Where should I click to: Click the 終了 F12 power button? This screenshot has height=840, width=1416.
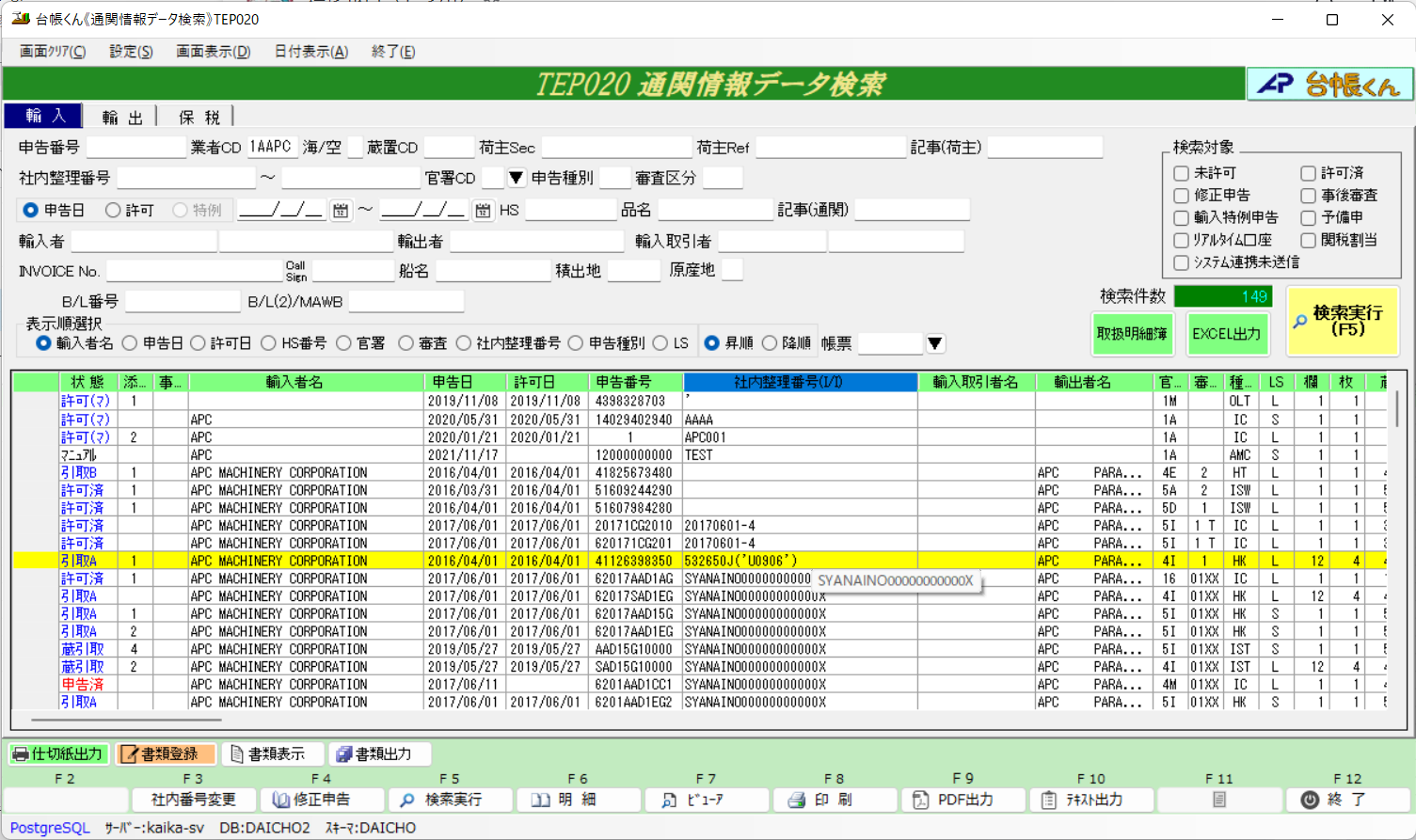click(x=1347, y=800)
